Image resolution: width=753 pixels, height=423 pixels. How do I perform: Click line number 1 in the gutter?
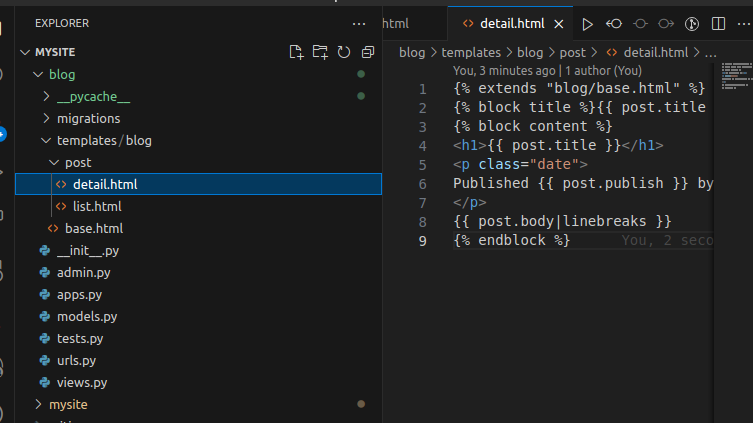(x=422, y=89)
